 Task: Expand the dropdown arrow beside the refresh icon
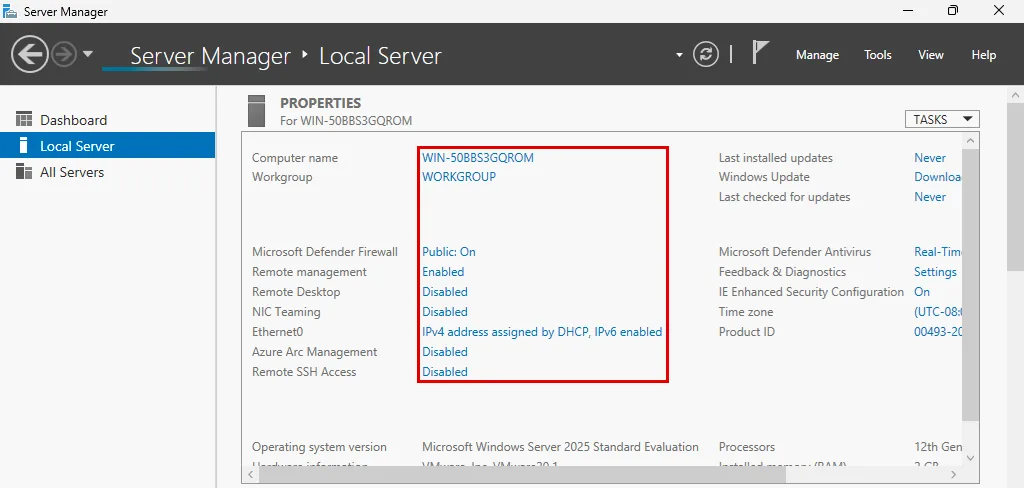click(679, 55)
